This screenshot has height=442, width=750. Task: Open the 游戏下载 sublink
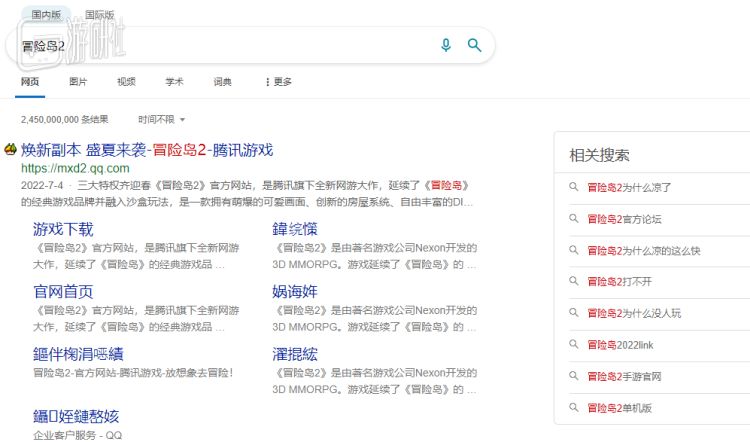(x=63, y=229)
